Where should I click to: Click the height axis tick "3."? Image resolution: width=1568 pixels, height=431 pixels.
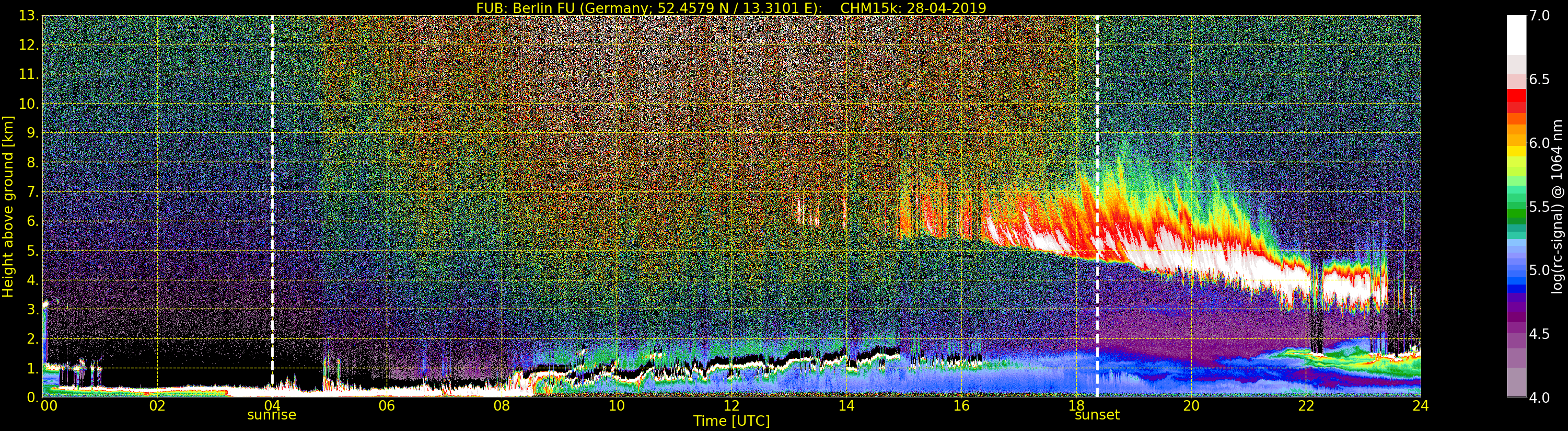pyautogui.click(x=33, y=309)
